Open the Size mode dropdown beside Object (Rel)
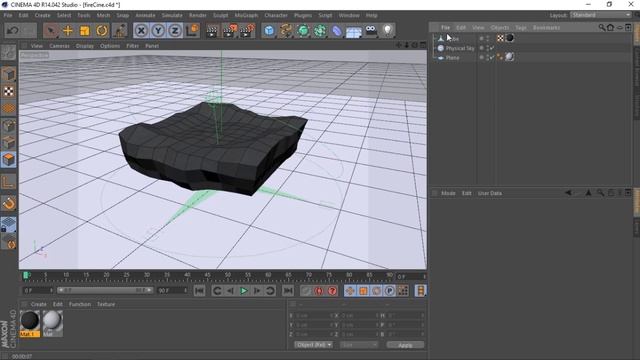Screen dimensions: 640x360 pyautogui.click(x=358, y=345)
